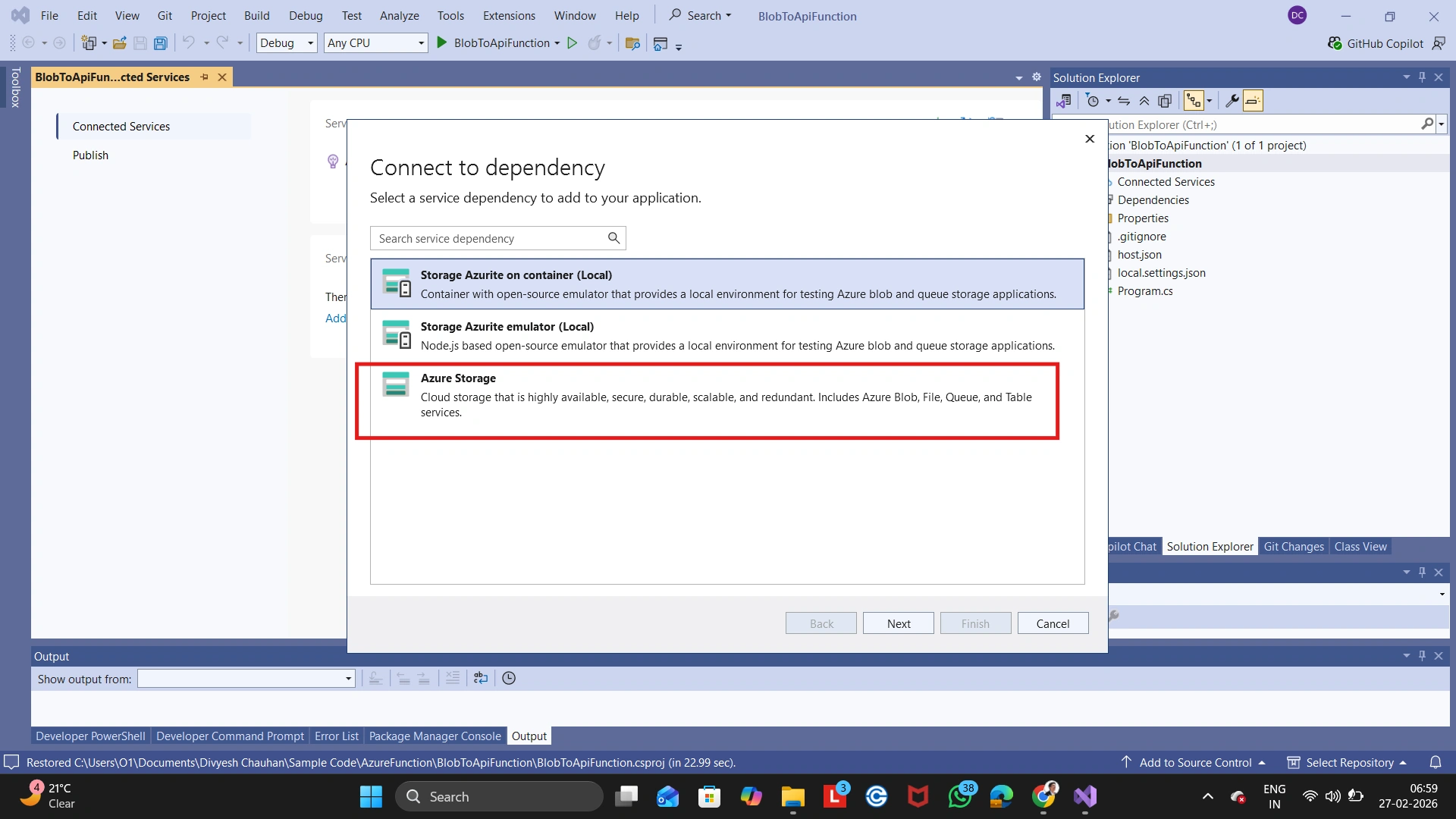This screenshot has width=1456, height=819.
Task: Click Collapse All in Solution Explorer toolbar
Action: pyautogui.click(x=1144, y=101)
